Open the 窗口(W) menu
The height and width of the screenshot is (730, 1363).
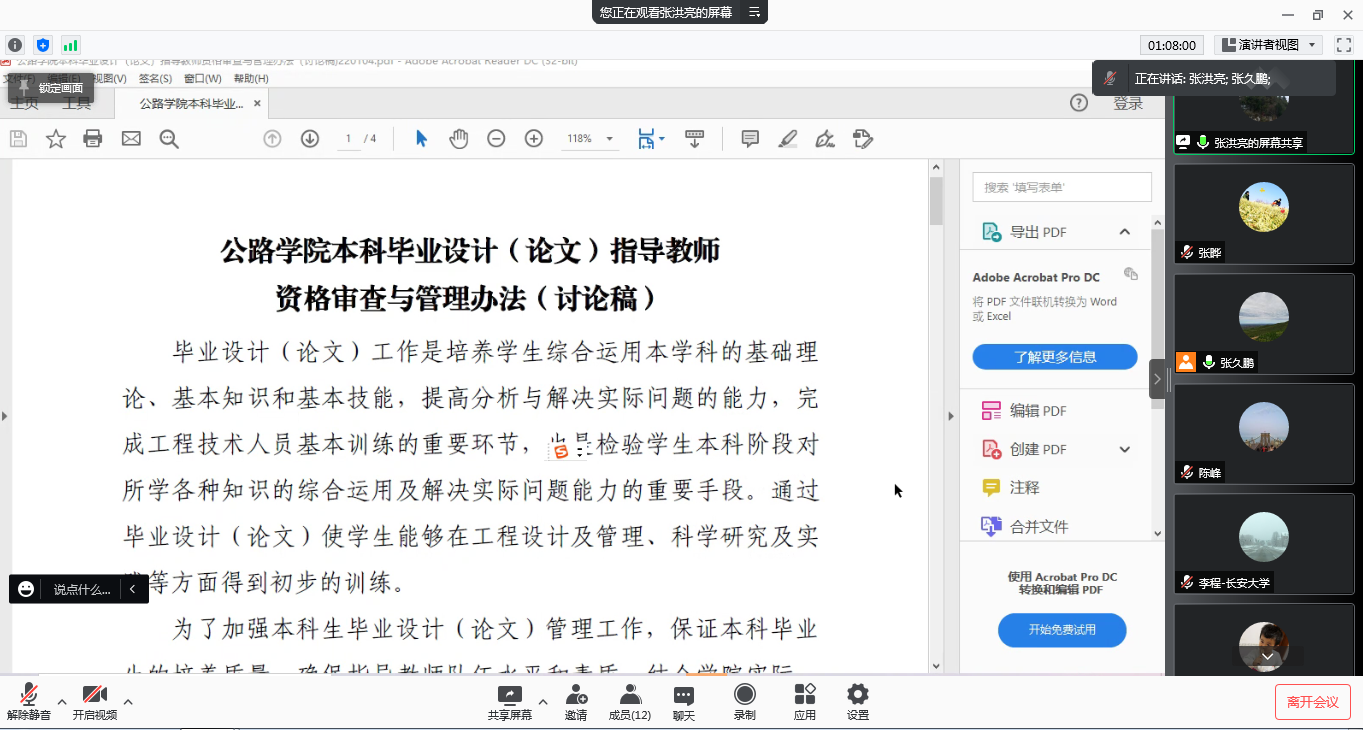point(202,79)
